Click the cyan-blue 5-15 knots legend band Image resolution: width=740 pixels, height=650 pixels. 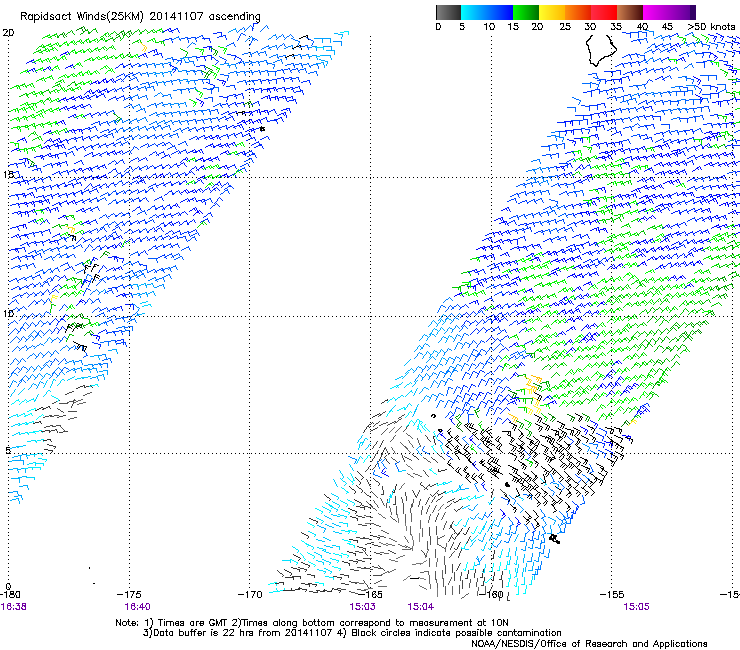coord(487,12)
